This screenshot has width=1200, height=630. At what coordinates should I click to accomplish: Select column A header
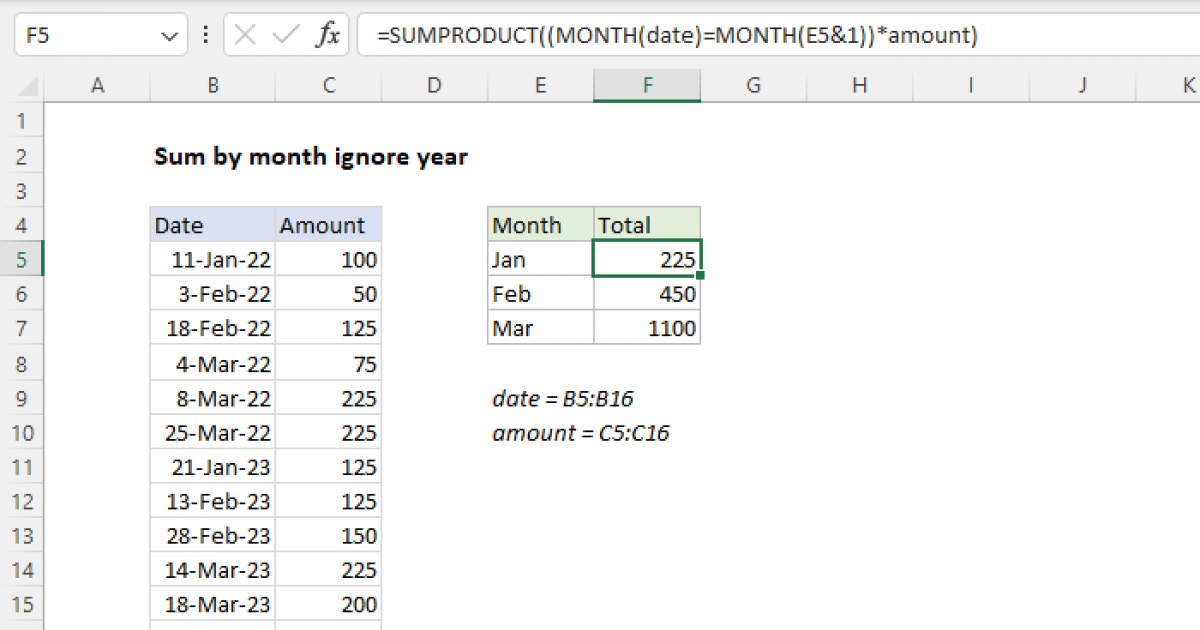[x=97, y=86]
